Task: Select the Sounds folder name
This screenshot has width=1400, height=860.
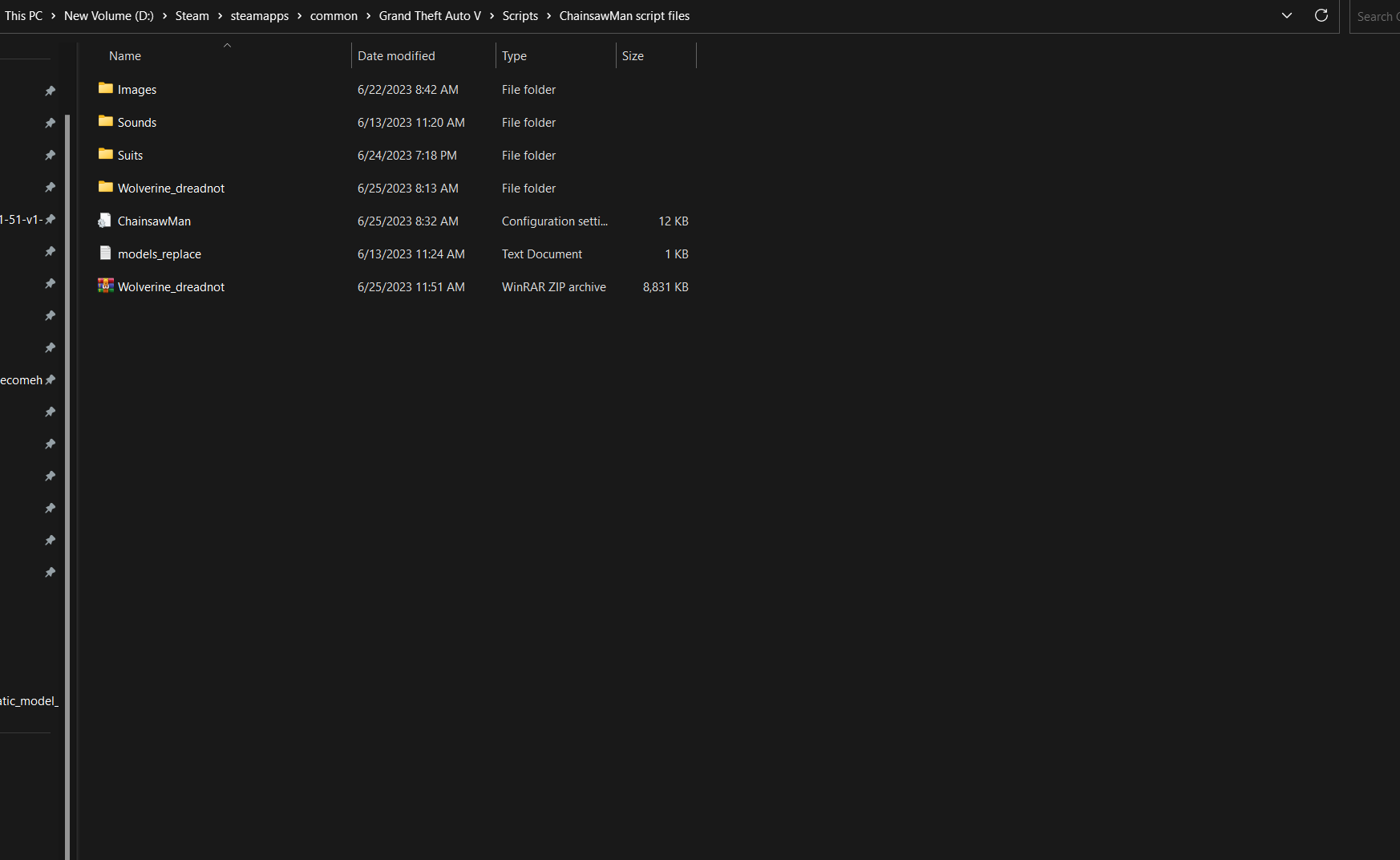Action: (x=137, y=123)
